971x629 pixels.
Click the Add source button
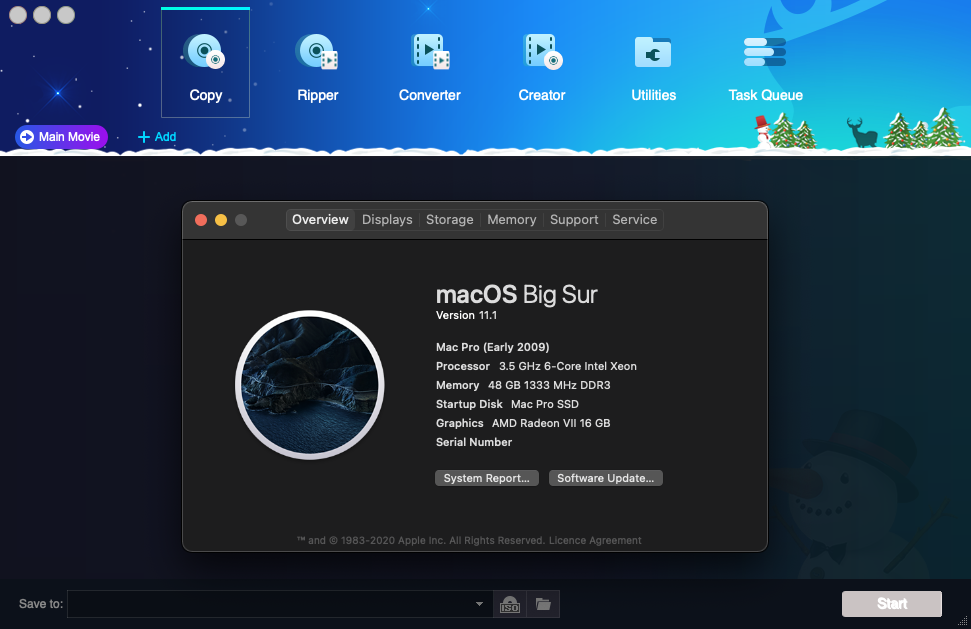pos(157,137)
